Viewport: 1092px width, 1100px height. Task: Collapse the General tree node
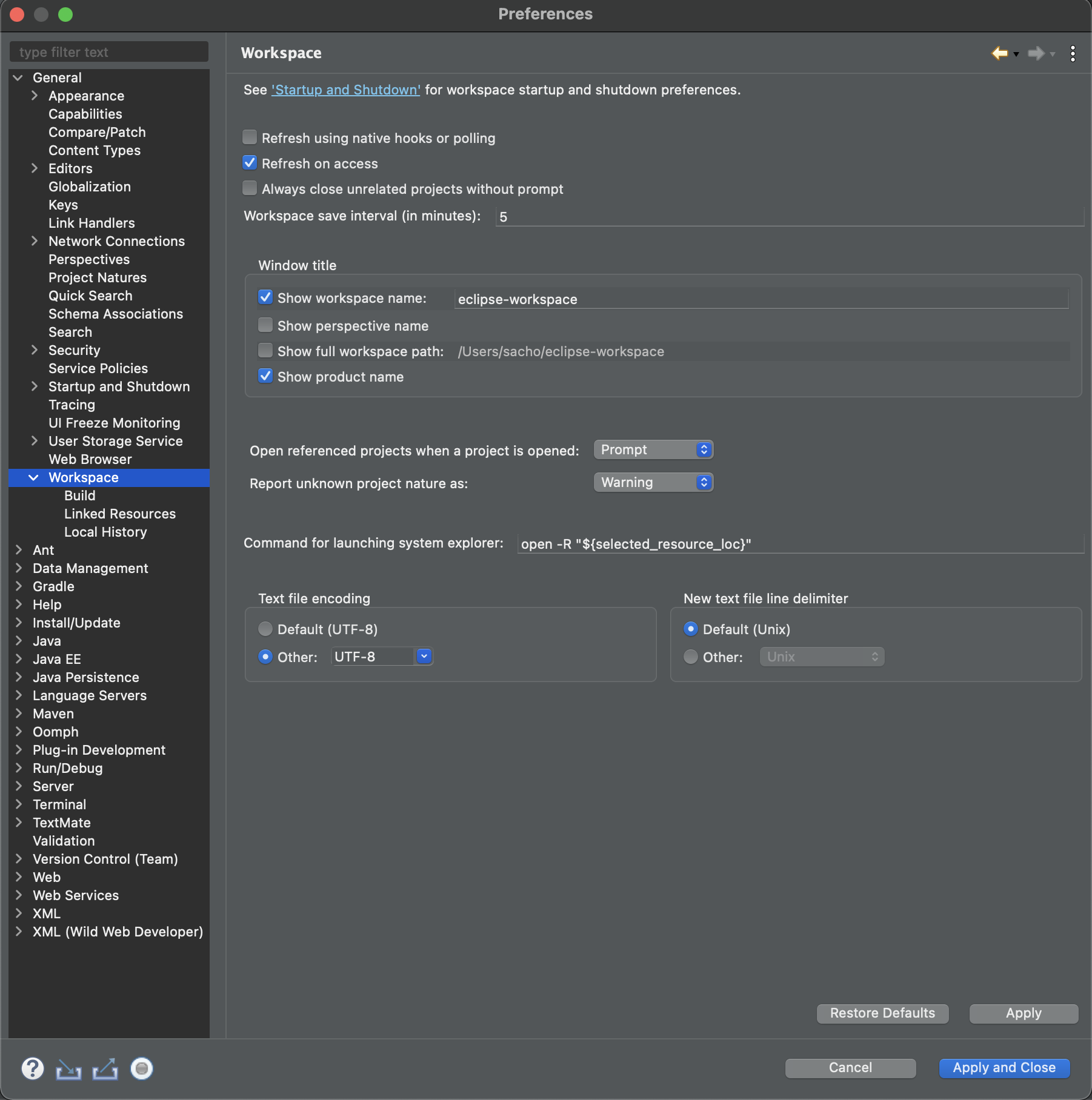tap(18, 78)
